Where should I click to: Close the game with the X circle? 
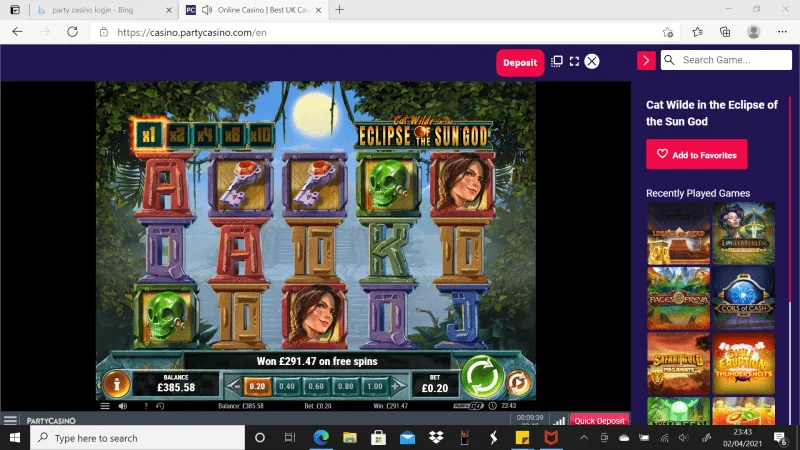point(592,61)
